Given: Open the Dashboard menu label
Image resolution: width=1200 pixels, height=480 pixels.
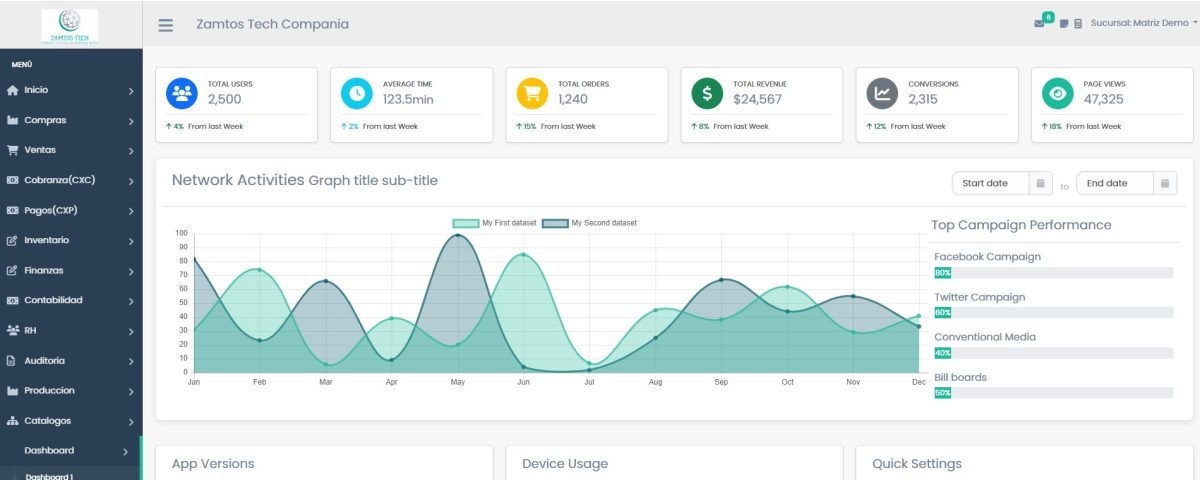Looking at the screenshot, I should pyautogui.click(x=49, y=450).
